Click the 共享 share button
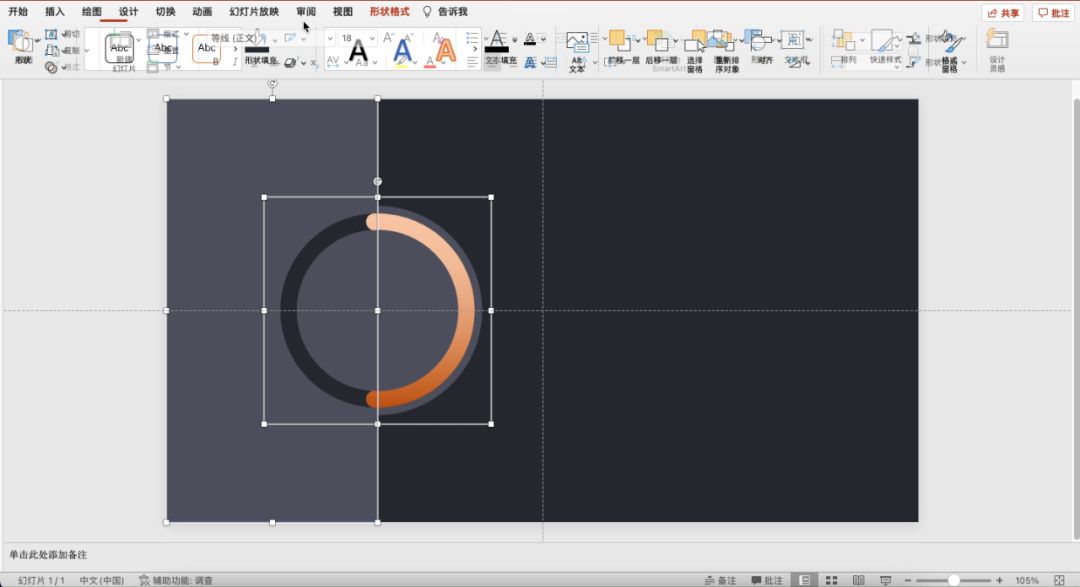Image resolution: width=1080 pixels, height=587 pixels. tap(1003, 13)
